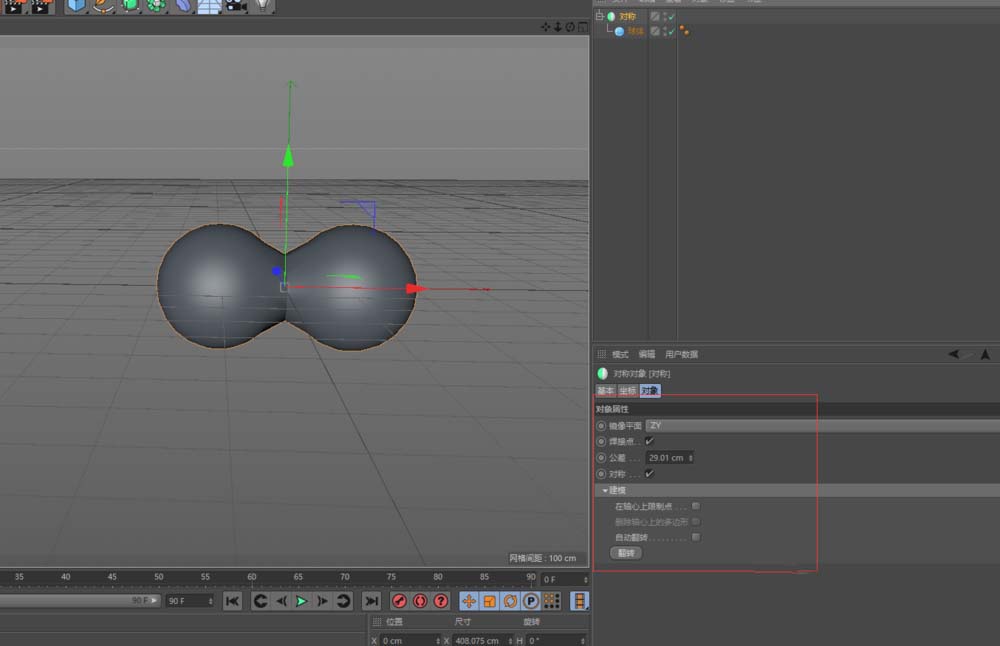Toggle position keyframe recording icon
This screenshot has width=1000, height=646.
coord(469,601)
